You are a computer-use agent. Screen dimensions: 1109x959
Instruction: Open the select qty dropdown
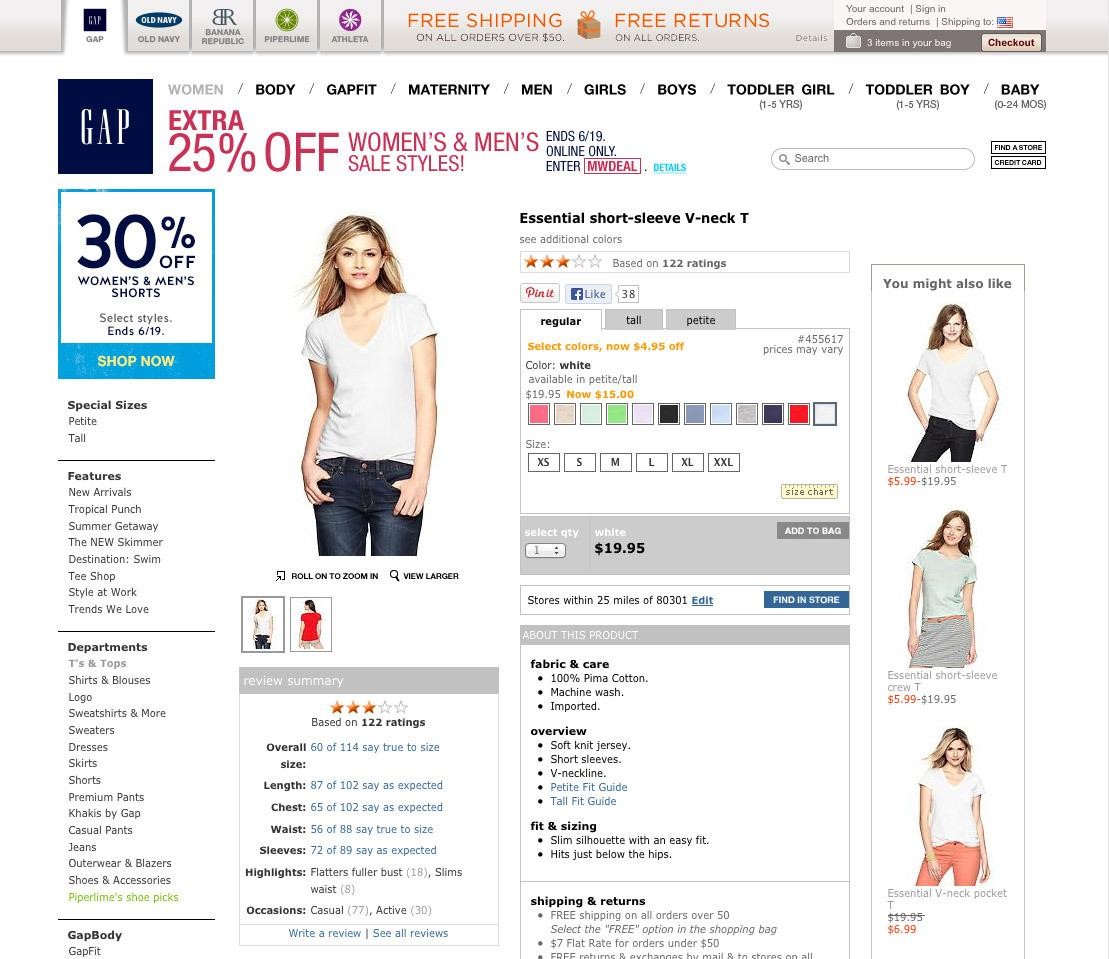(545, 550)
